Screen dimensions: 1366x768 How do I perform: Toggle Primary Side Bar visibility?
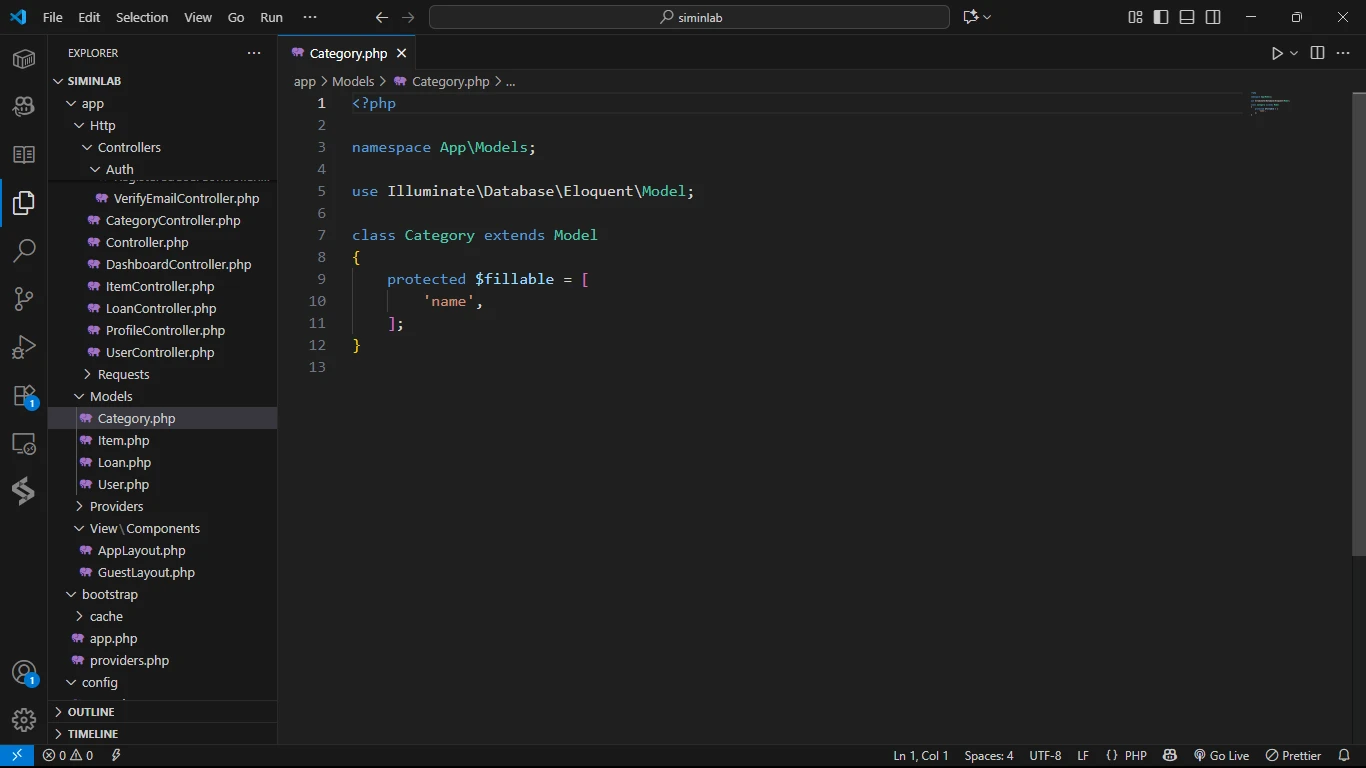click(x=1161, y=17)
